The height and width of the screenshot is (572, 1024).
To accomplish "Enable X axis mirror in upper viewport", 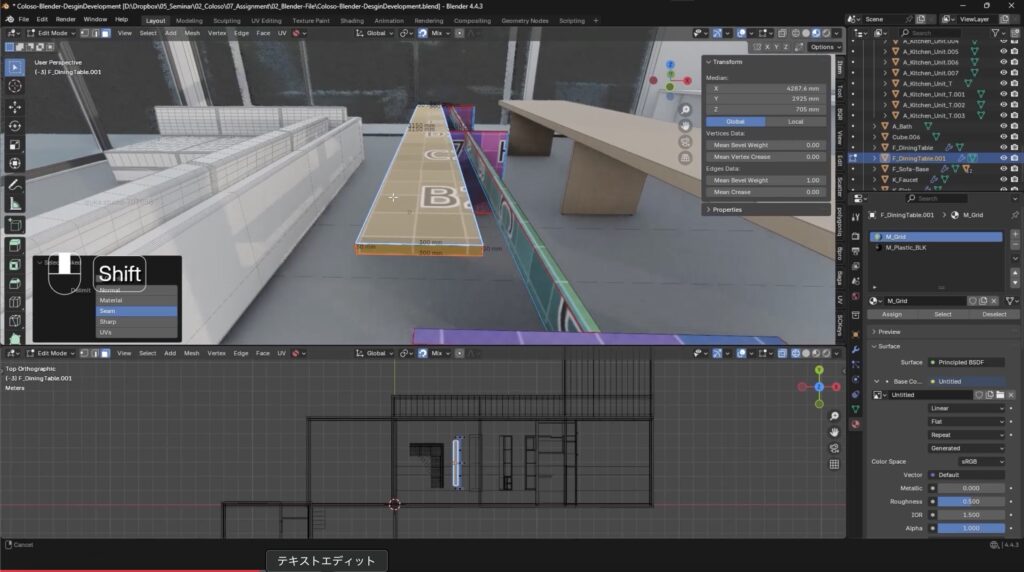I will (767, 47).
